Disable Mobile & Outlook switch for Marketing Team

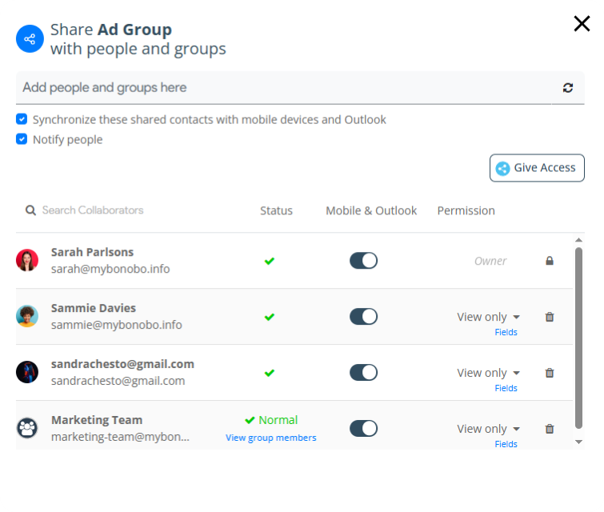tap(363, 429)
